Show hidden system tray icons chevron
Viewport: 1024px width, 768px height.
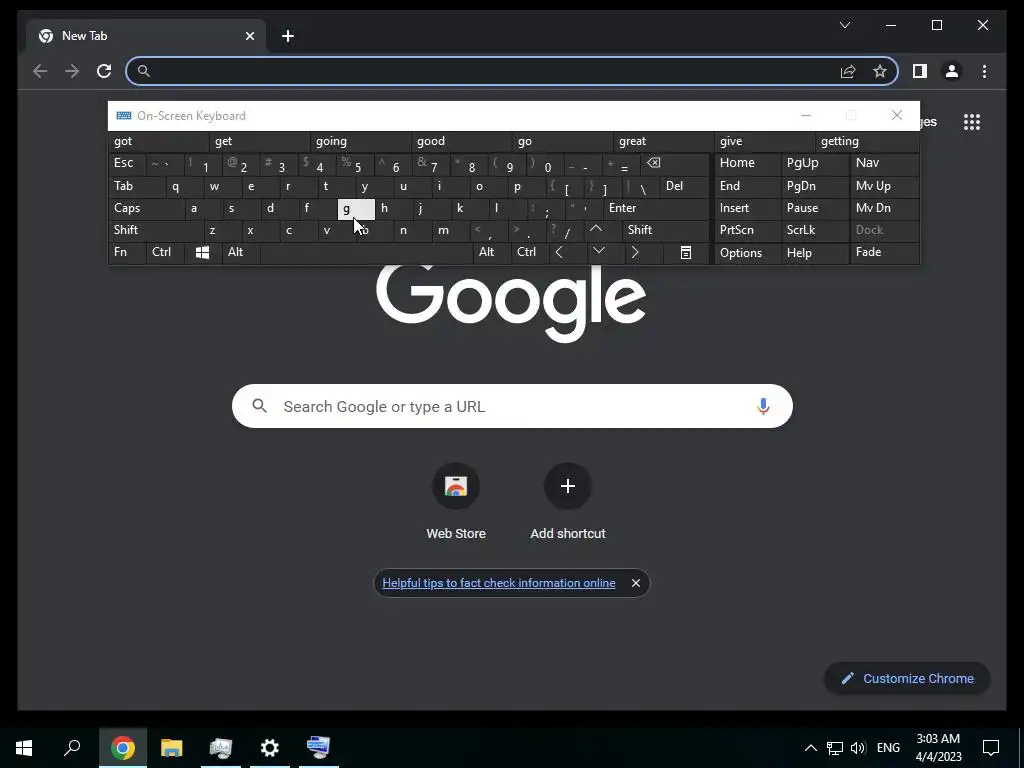810,748
